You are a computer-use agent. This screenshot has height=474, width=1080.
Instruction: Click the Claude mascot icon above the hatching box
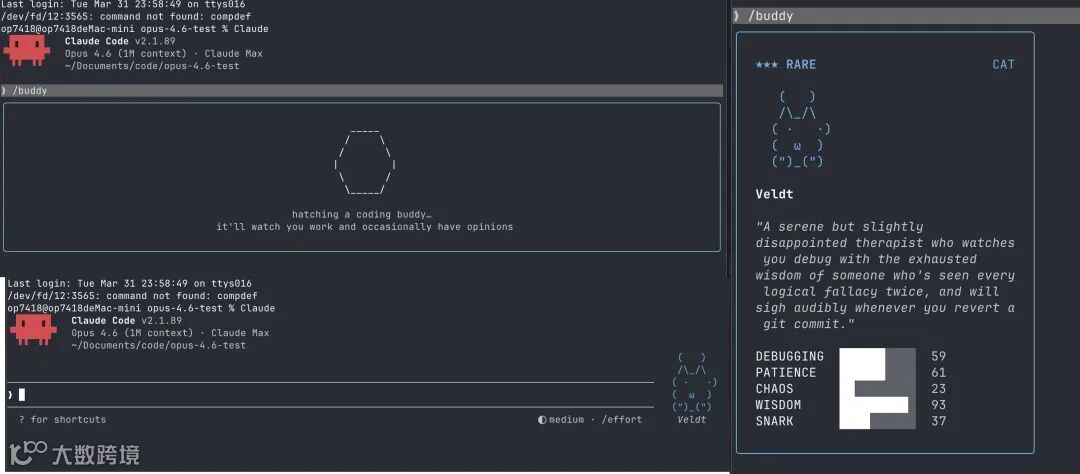pos(27,51)
